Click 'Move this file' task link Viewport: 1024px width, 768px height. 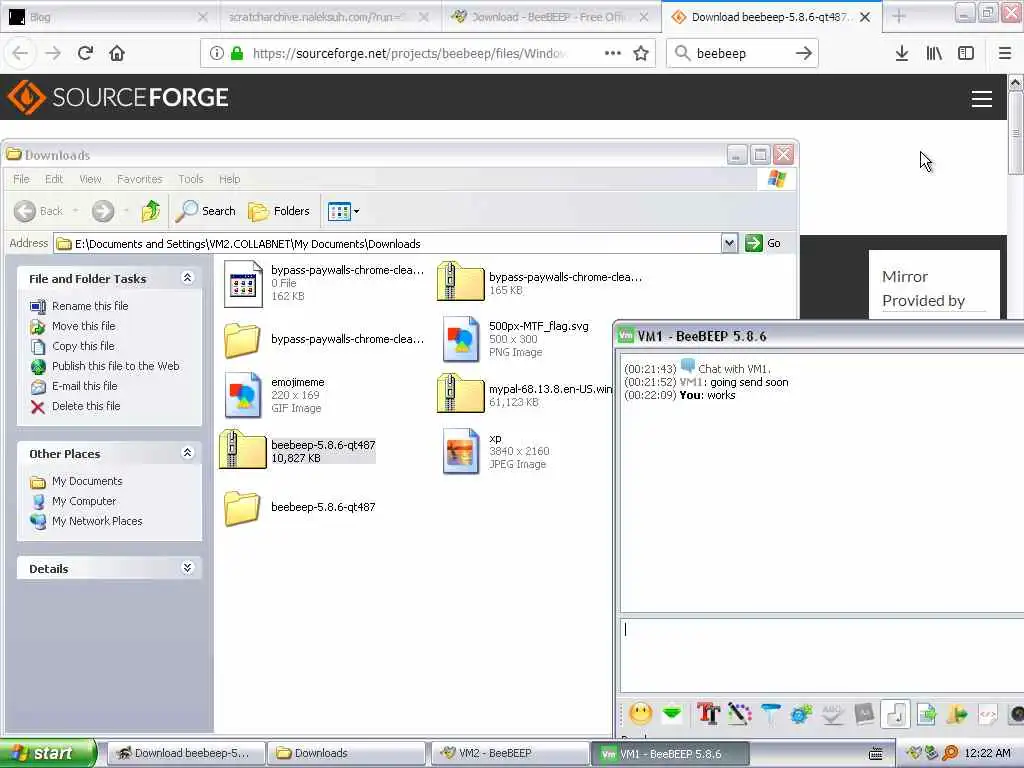84,326
